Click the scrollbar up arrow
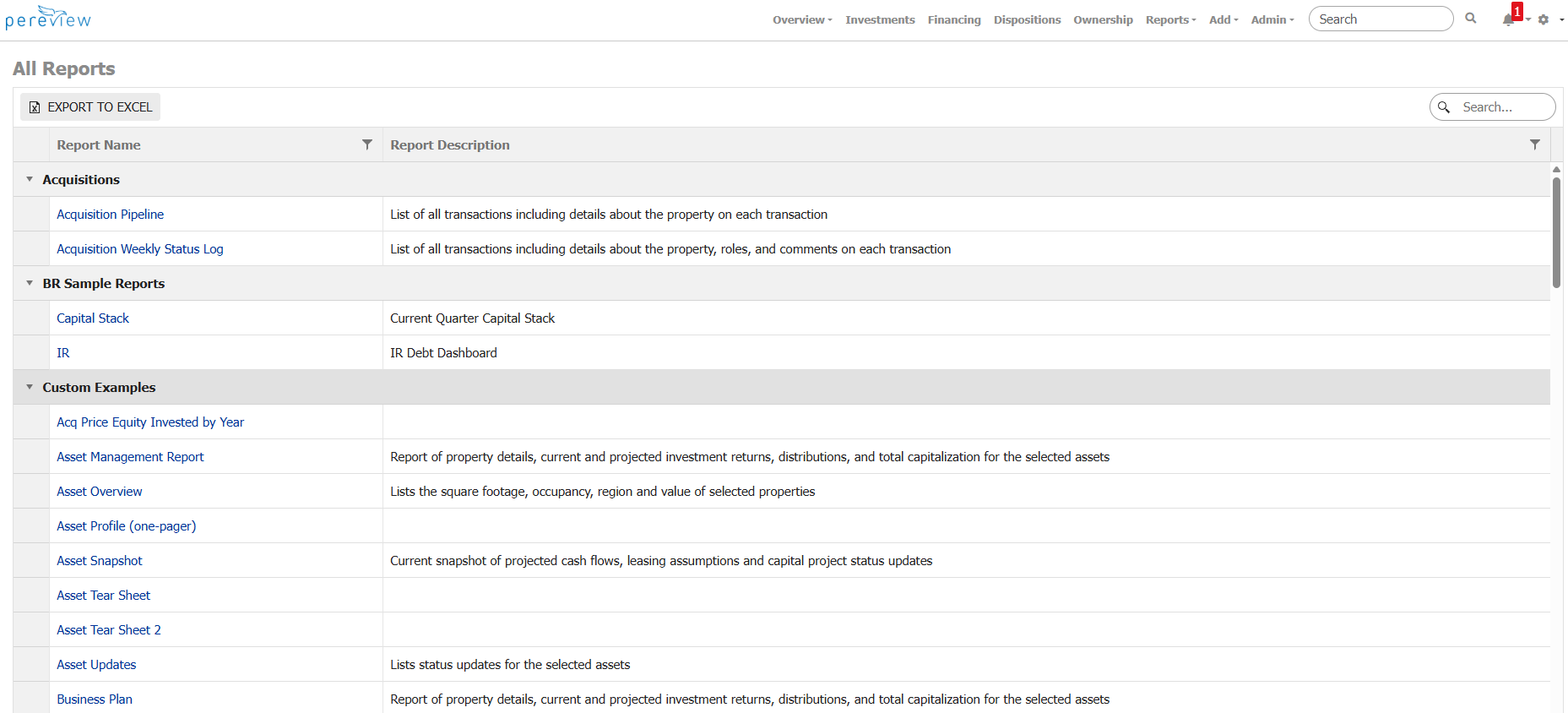The width and height of the screenshot is (1568, 713). tap(1556, 170)
